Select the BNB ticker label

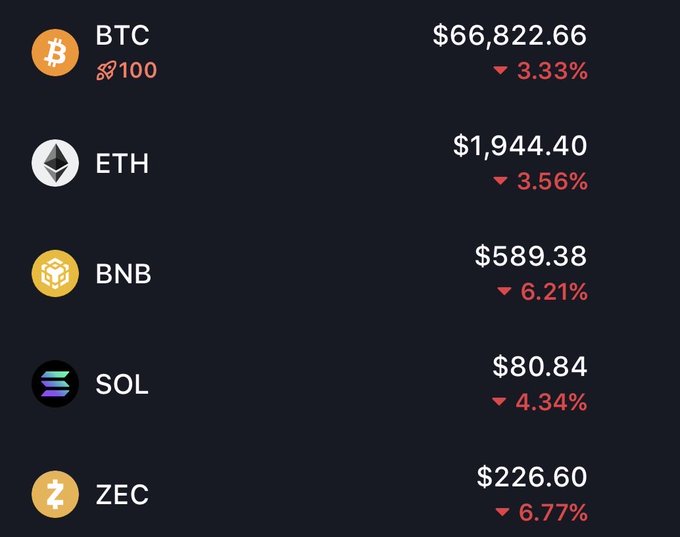pyautogui.click(x=124, y=274)
